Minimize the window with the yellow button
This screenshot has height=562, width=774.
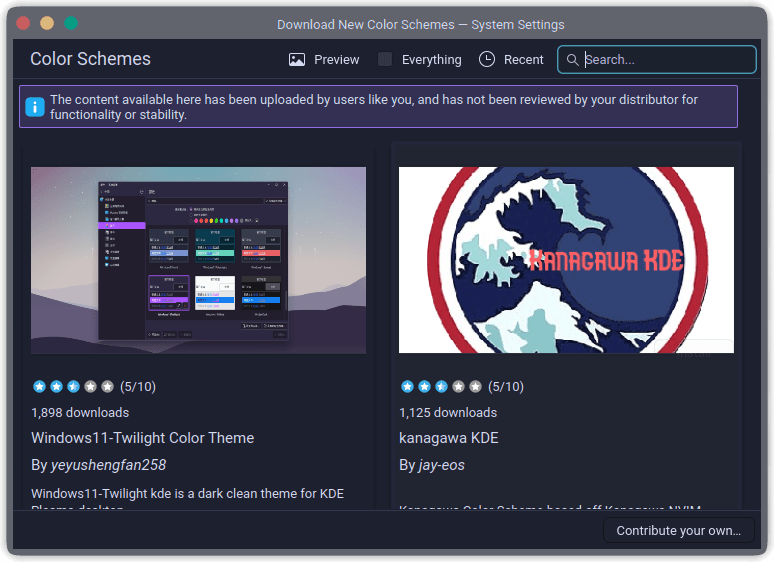click(x=47, y=23)
